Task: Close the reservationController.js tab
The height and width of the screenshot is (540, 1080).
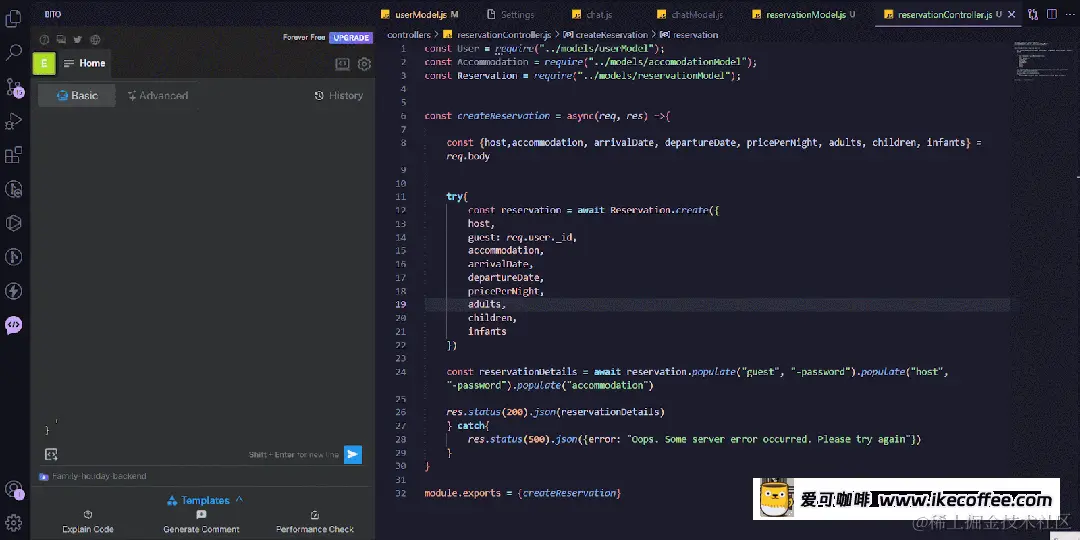Action: click(1012, 14)
